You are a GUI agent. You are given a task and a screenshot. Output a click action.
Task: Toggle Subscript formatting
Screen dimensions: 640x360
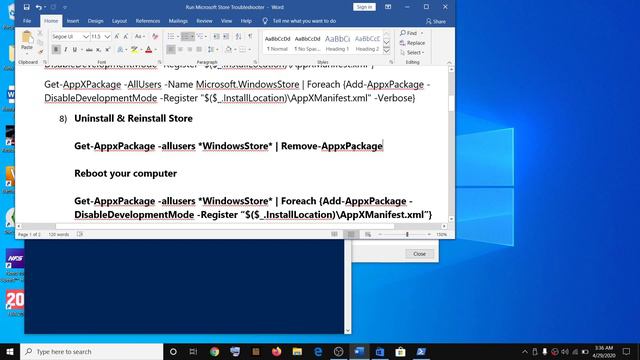(98, 49)
